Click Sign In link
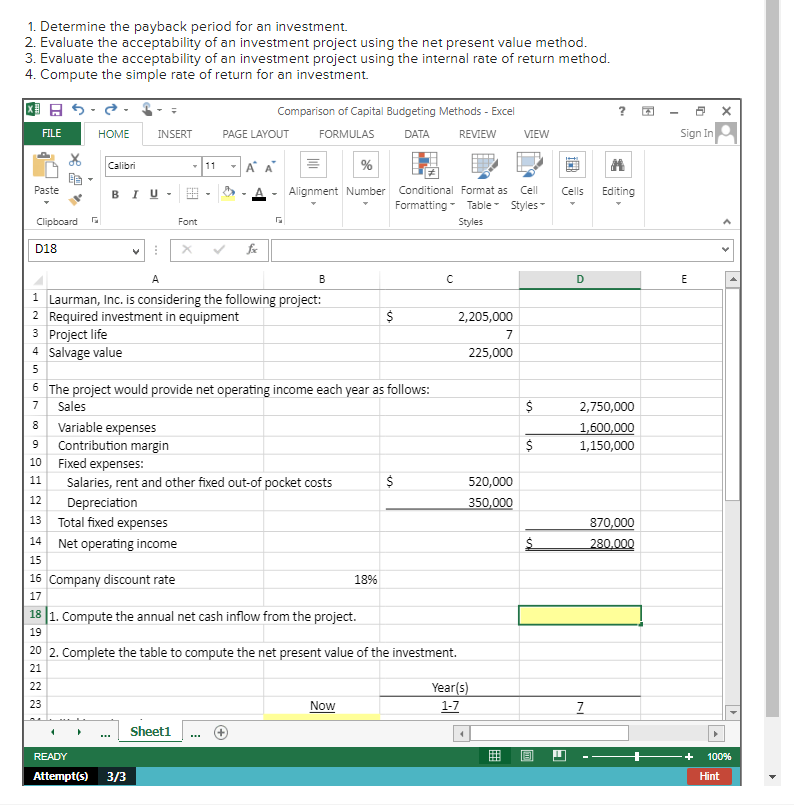Screen dimensions: 794x806 point(696,133)
